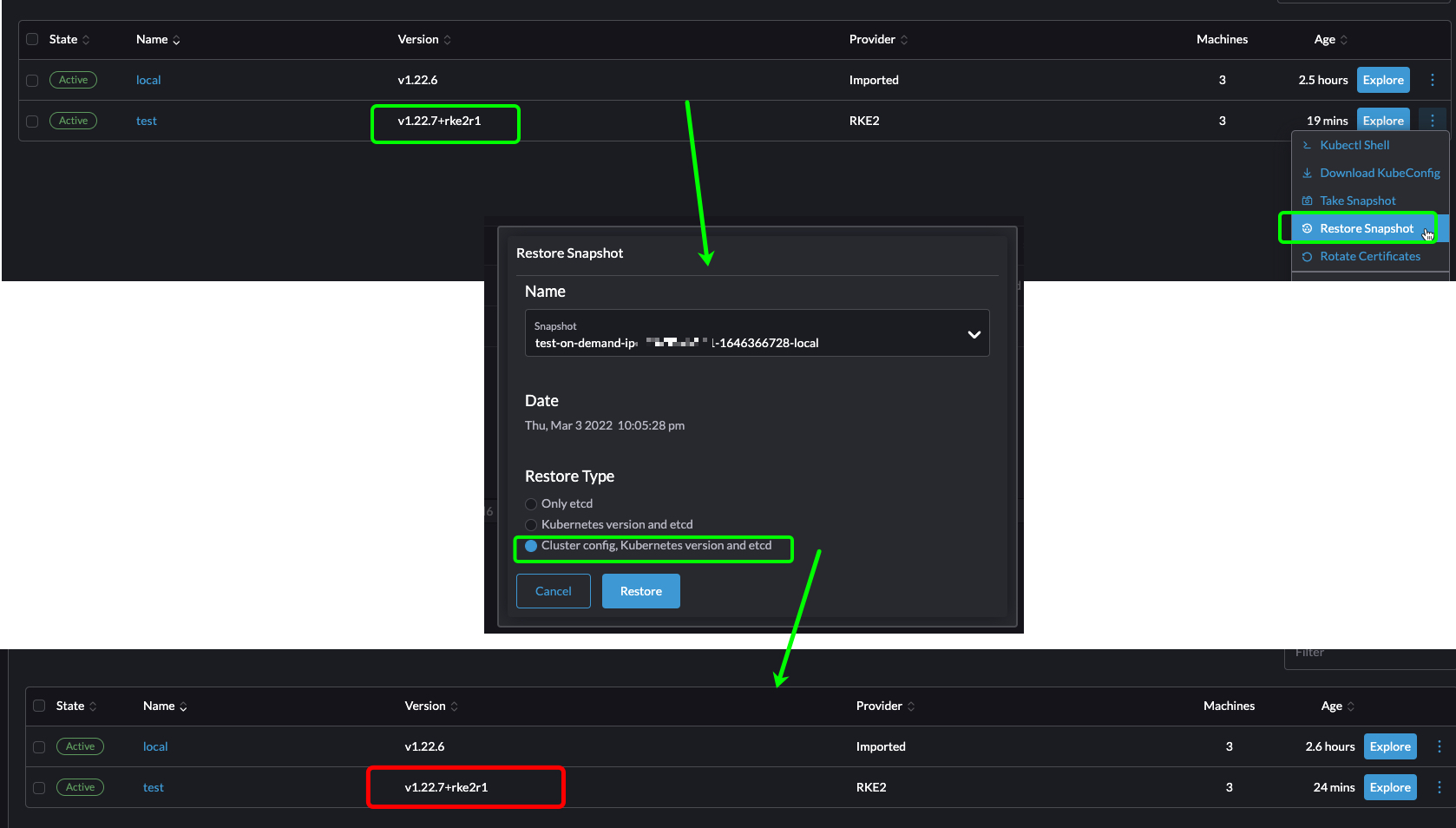Click the restore icon beside Restore Snapshot
1456x828 pixels.
pos(1308,228)
